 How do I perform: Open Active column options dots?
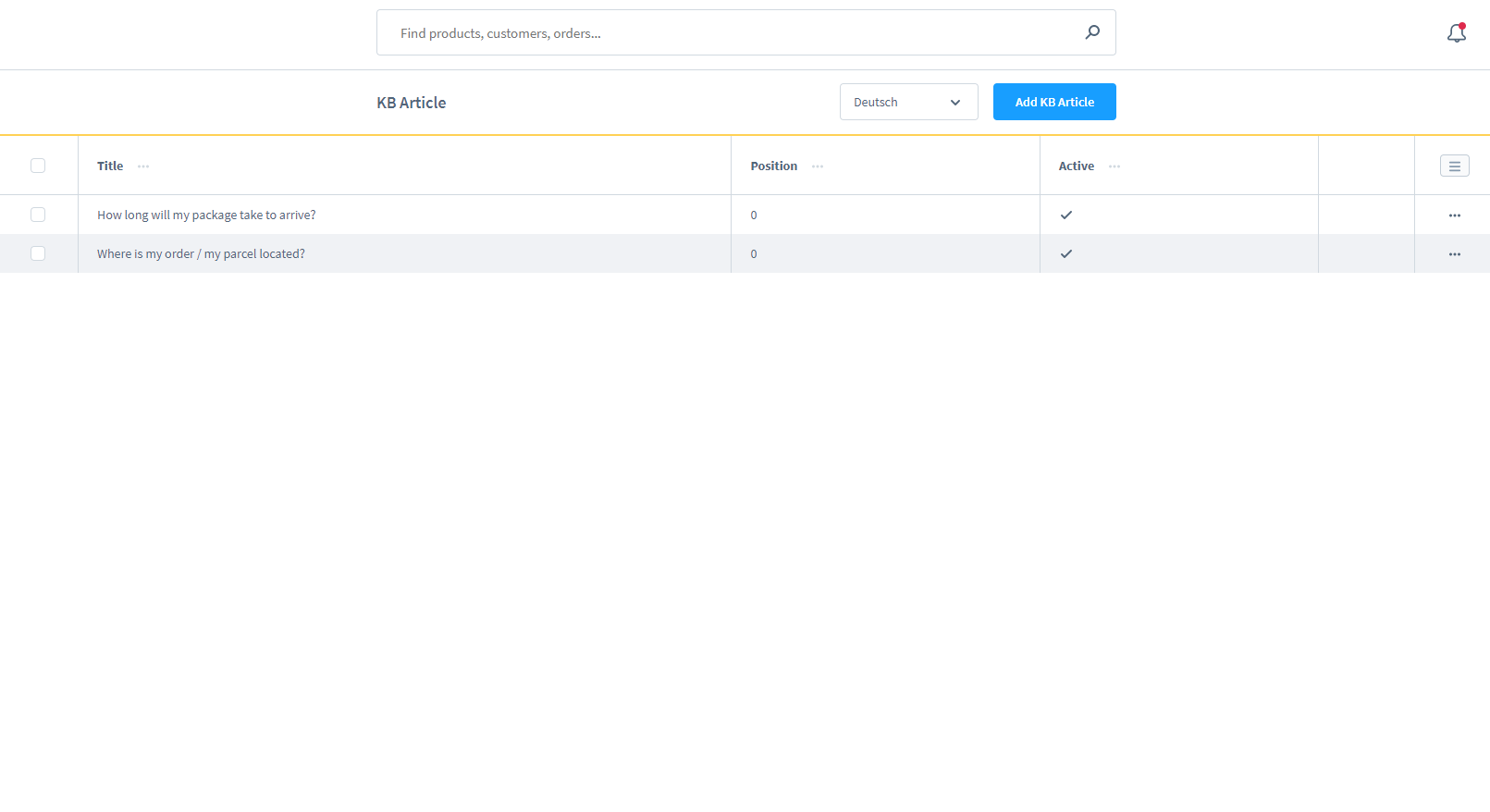(1114, 166)
